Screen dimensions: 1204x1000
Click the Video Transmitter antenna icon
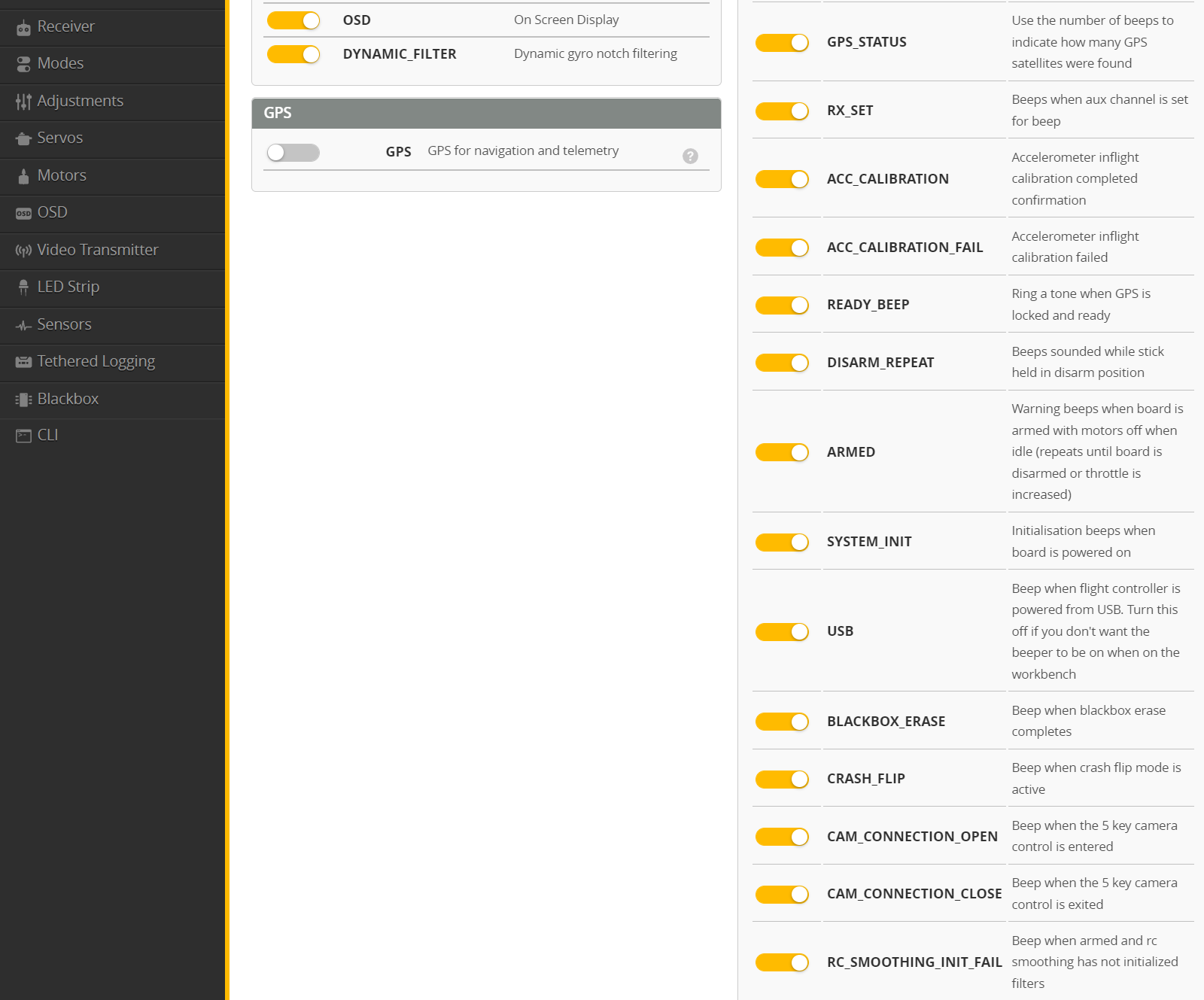pyautogui.click(x=23, y=251)
